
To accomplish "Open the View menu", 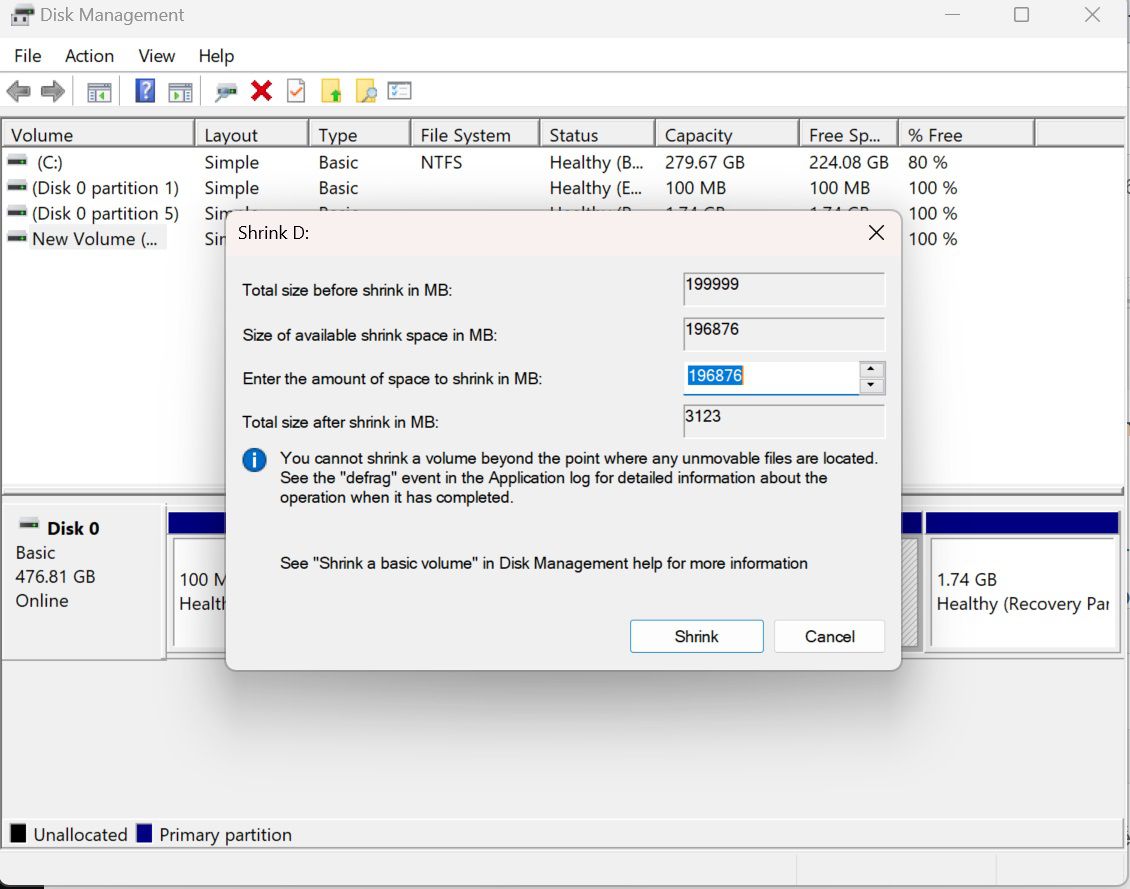I will 156,56.
